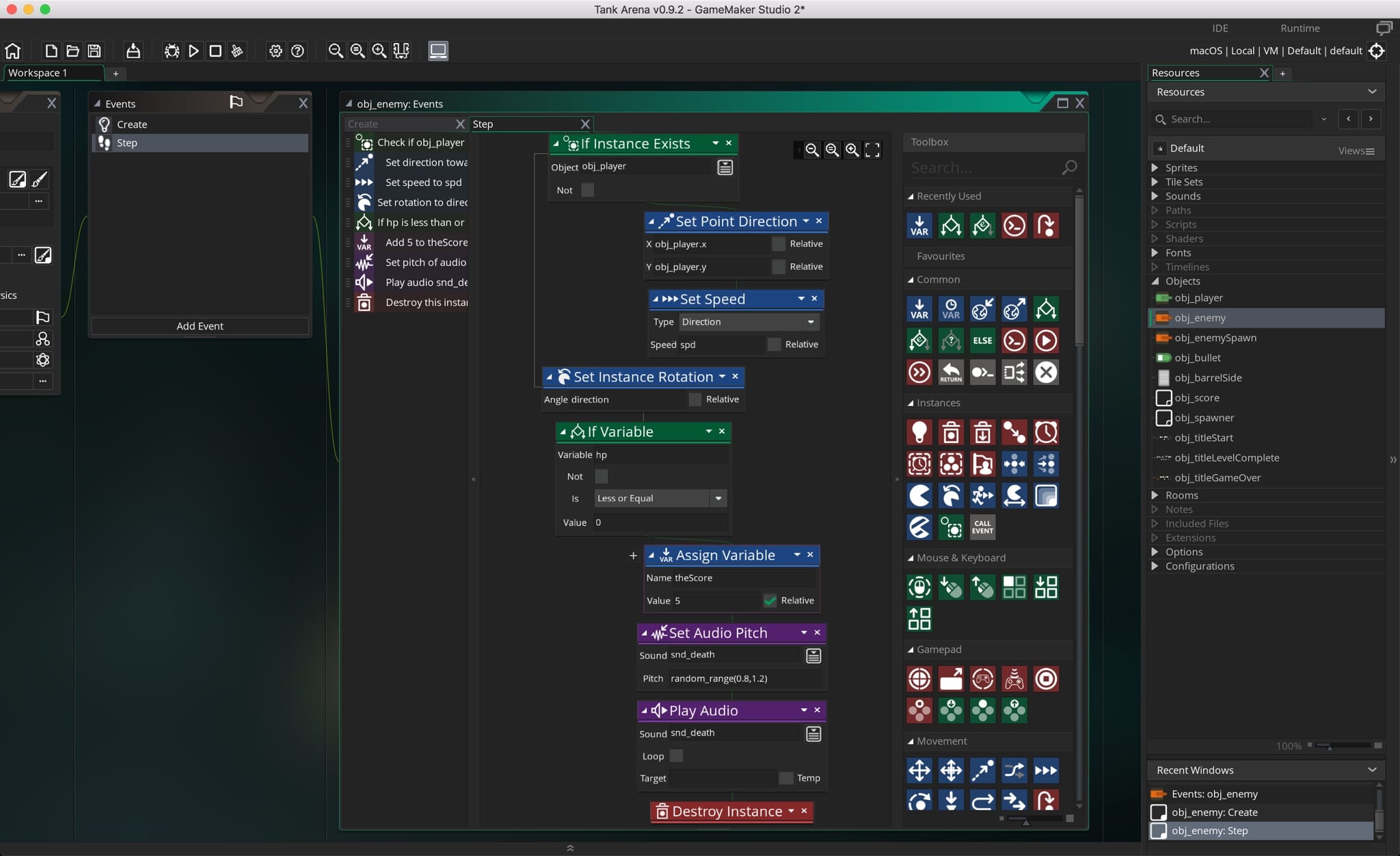The height and width of the screenshot is (856, 1400).
Task: Select Type Direction dropdown in Set Speed
Action: [748, 321]
